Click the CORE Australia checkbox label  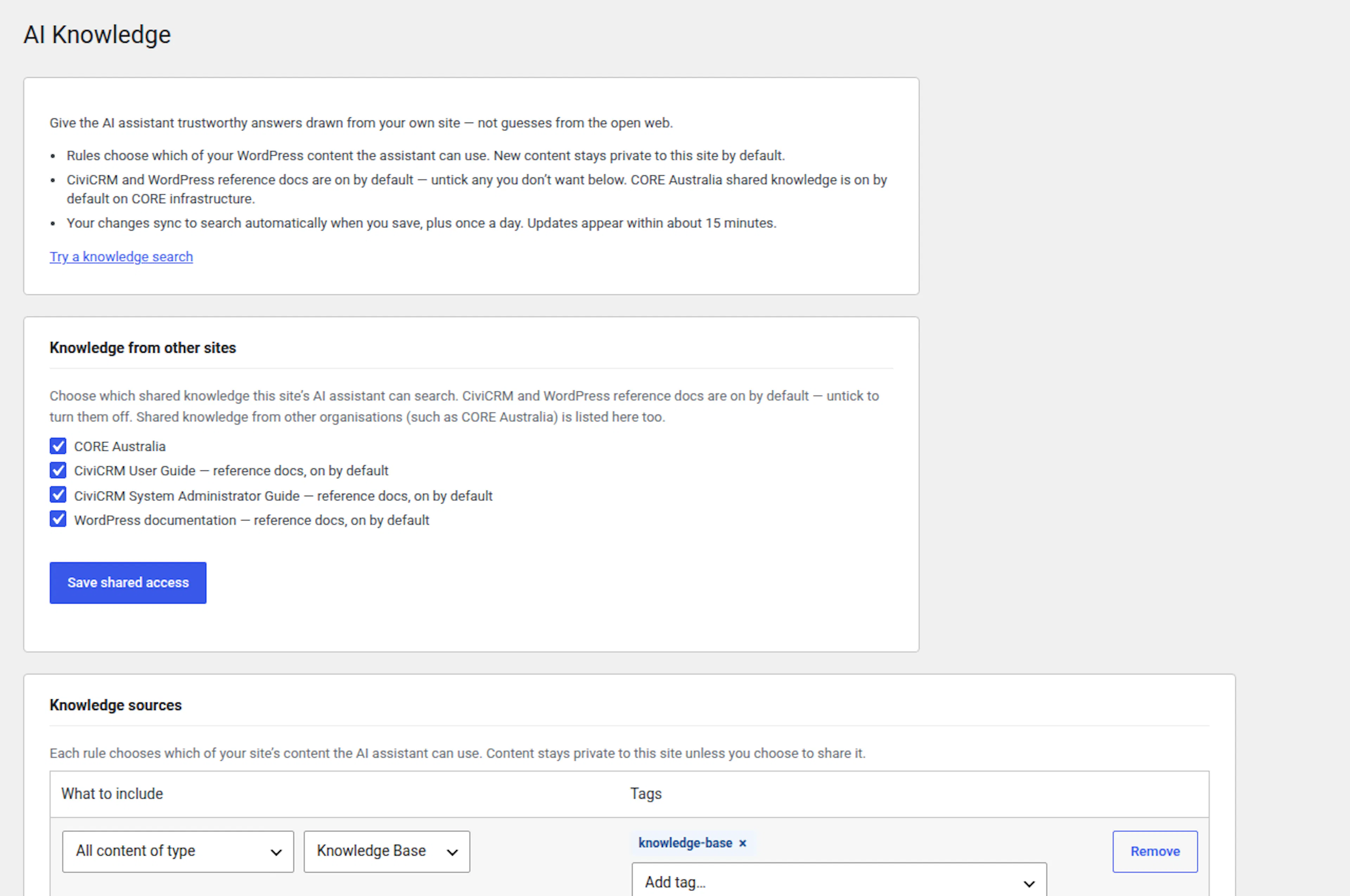pyautogui.click(x=120, y=446)
